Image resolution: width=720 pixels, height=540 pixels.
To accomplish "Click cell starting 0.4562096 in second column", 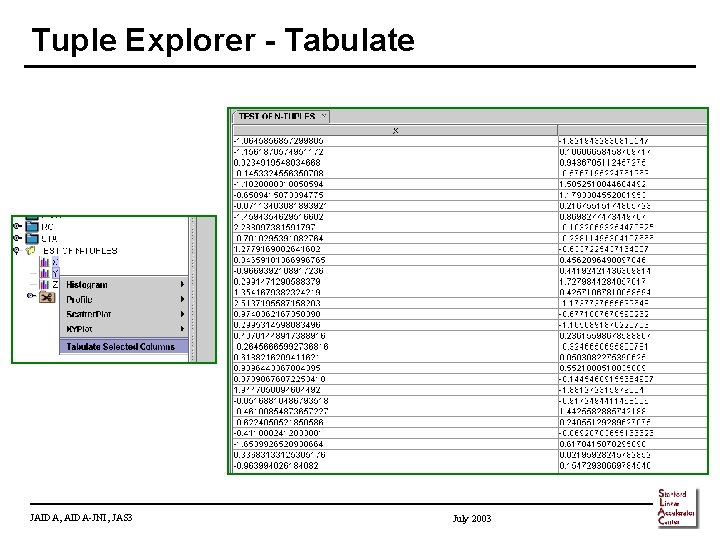I will pos(632,260).
